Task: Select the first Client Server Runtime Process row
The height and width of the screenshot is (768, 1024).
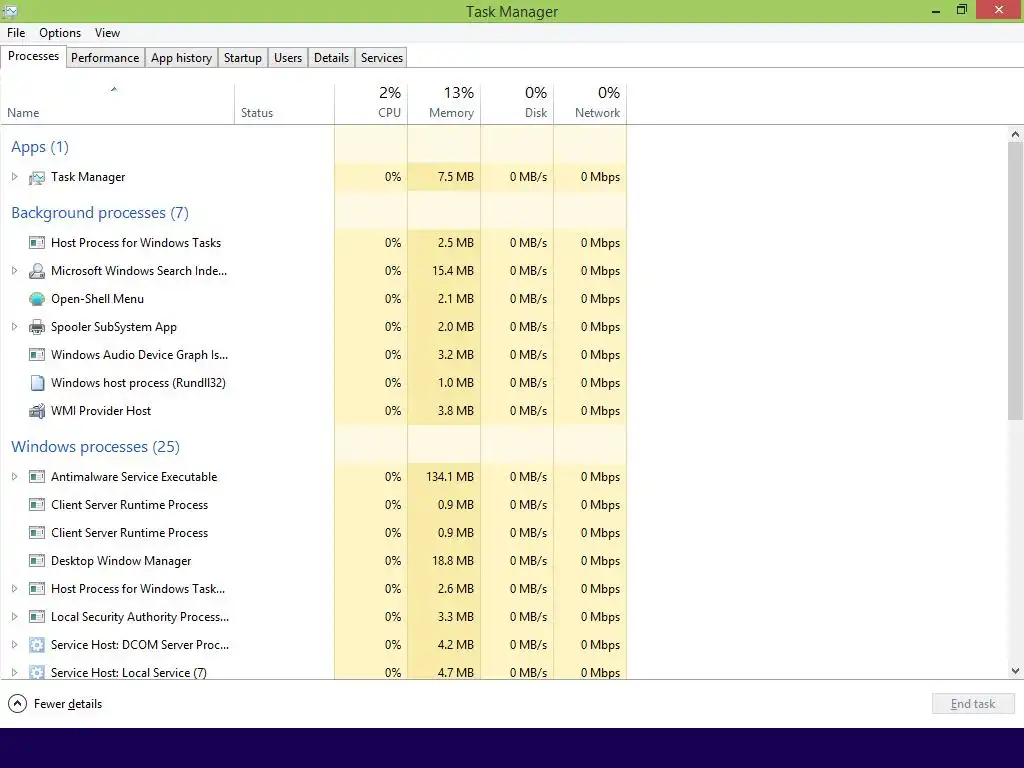Action: coord(313,505)
